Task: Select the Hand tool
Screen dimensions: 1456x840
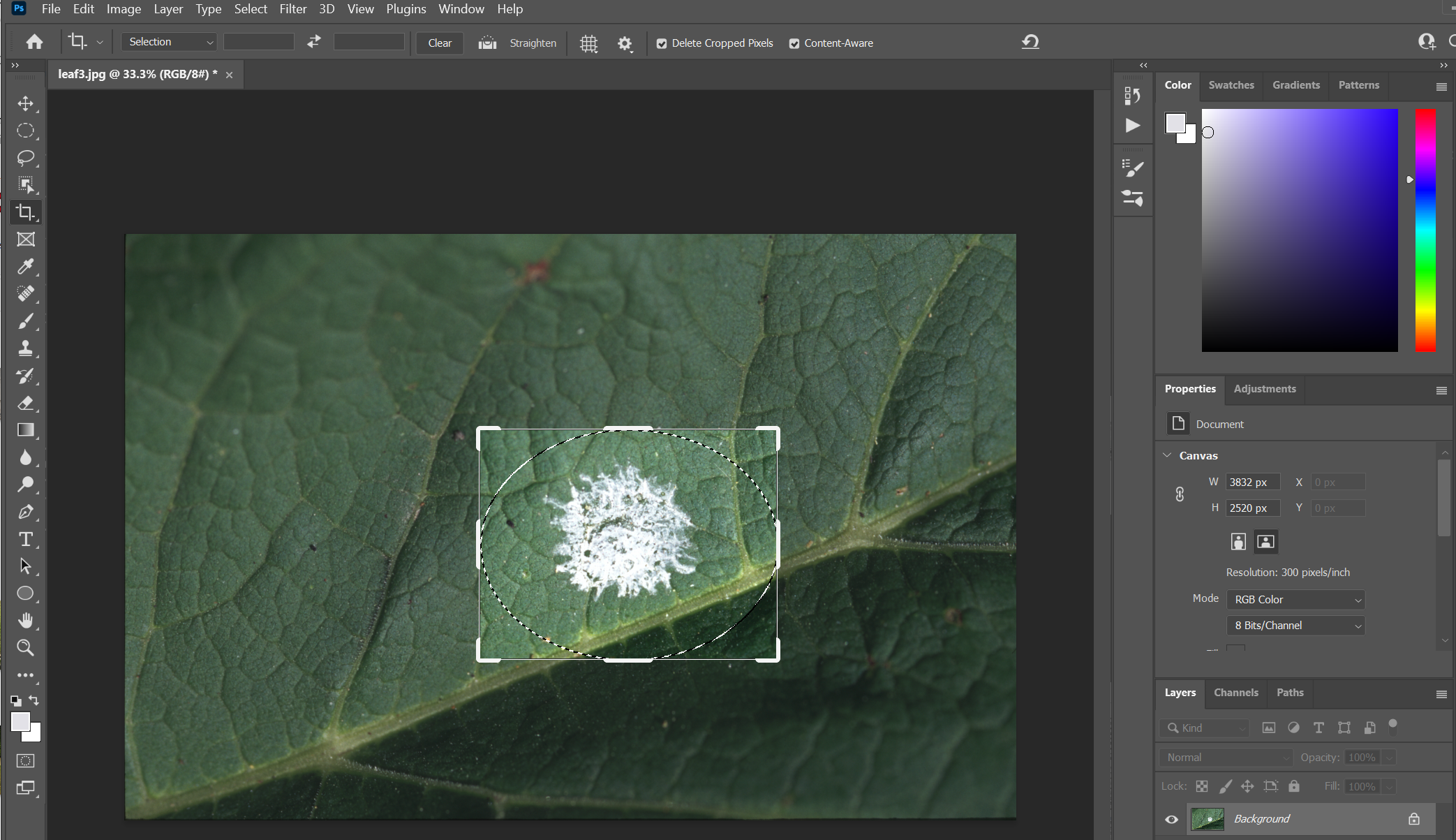Action: click(26, 621)
